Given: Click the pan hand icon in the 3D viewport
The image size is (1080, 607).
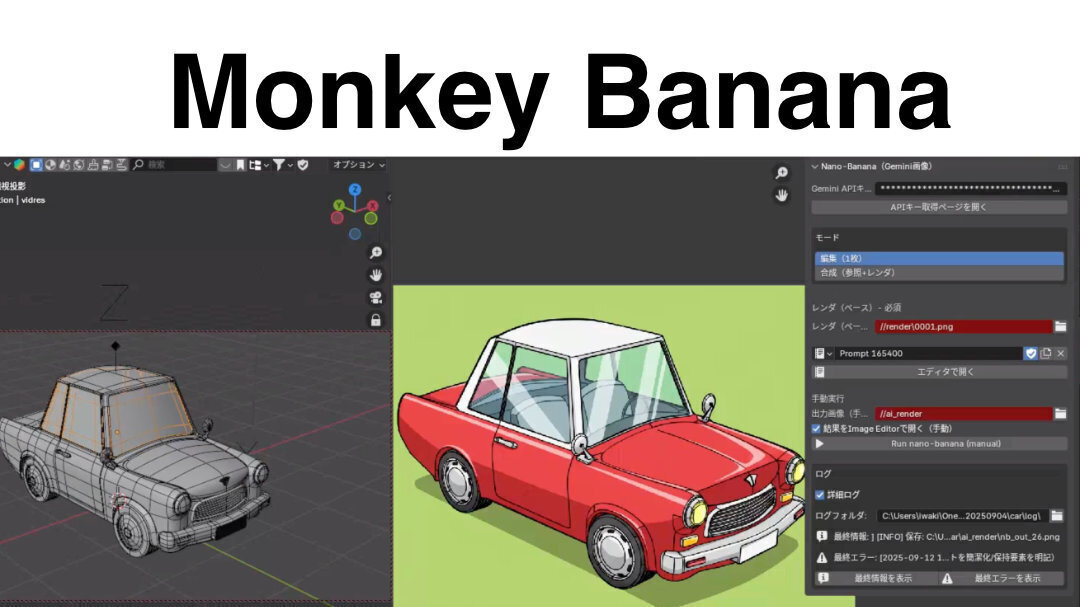Looking at the screenshot, I should pos(375,274).
